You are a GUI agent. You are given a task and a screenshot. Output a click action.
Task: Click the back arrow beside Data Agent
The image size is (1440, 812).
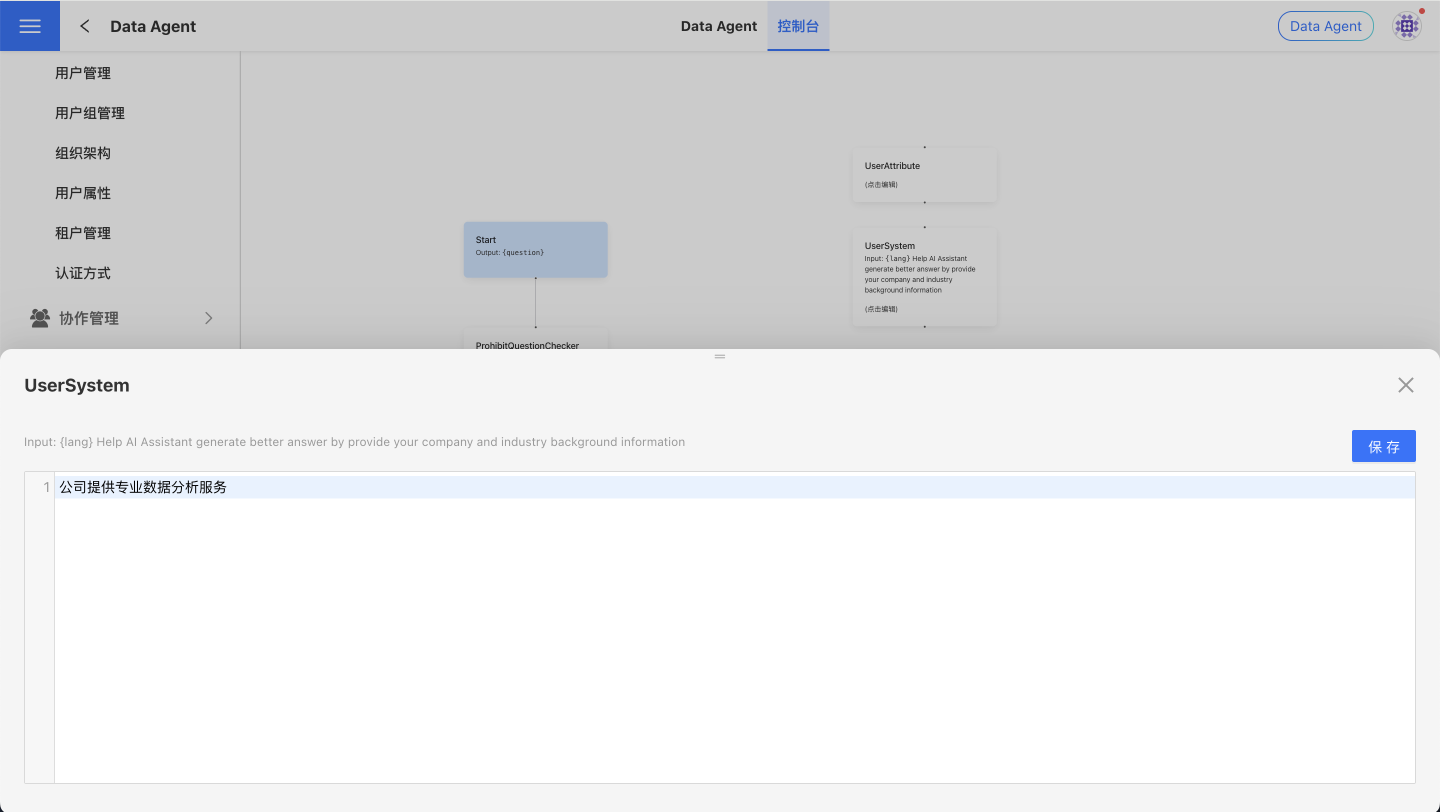(x=85, y=26)
